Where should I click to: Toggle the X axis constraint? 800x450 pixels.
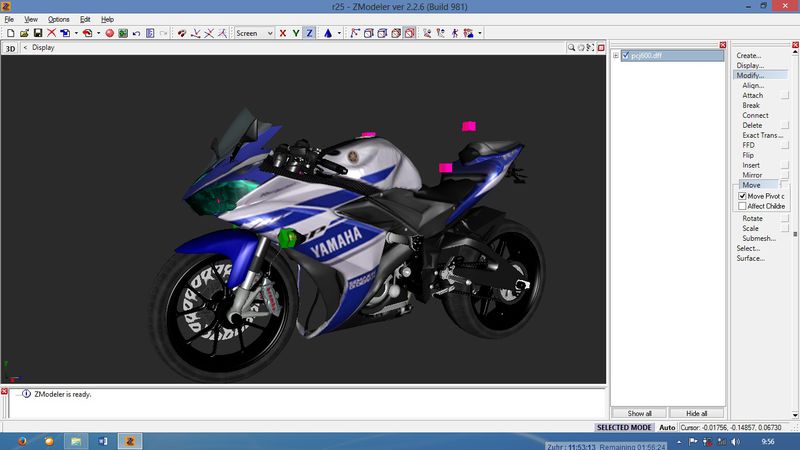[283, 33]
